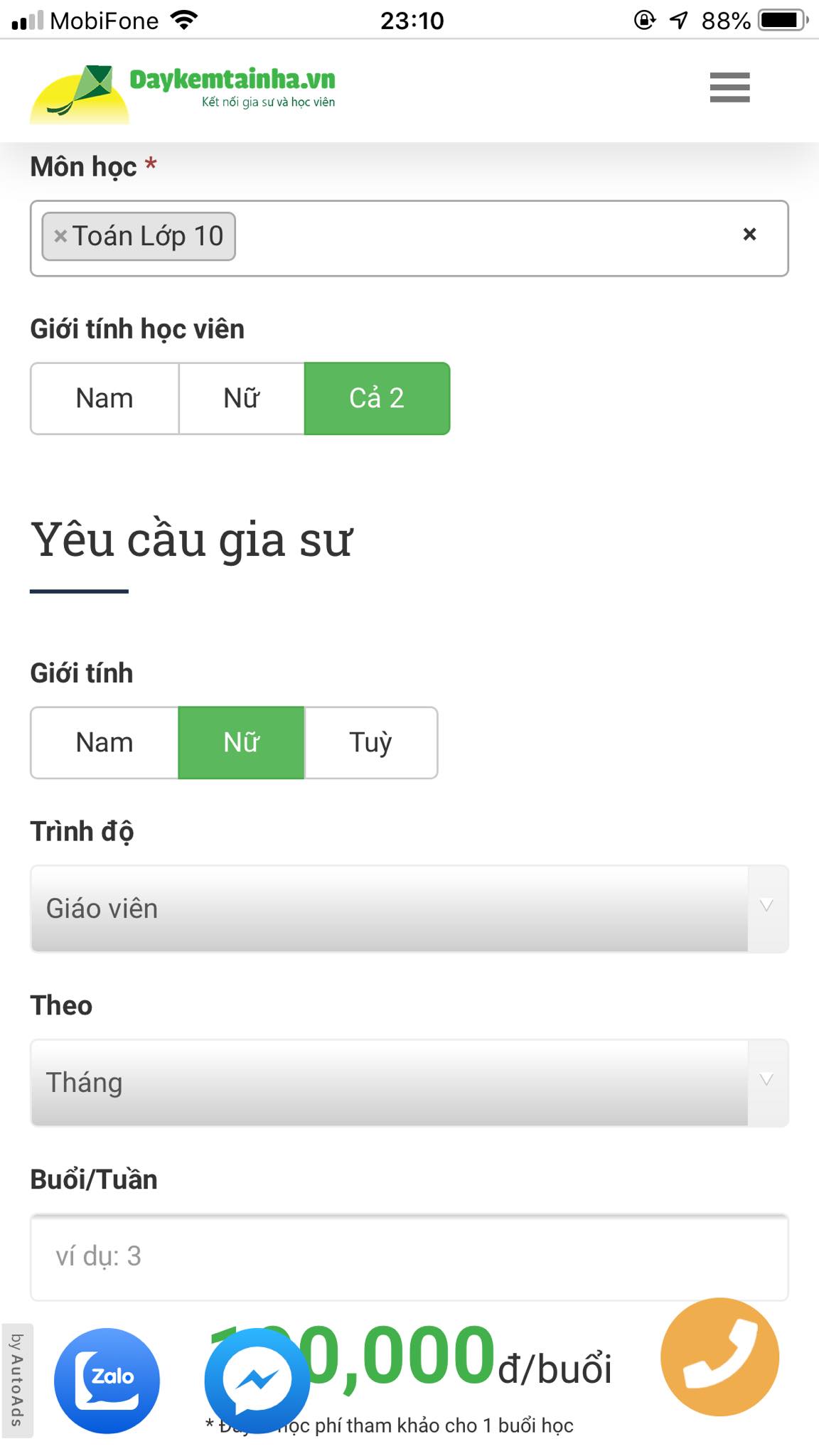The width and height of the screenshot is (819, 1456).
Task: Expand the Theo dropdown showing Tháng
Action: tap(409, 1083)
